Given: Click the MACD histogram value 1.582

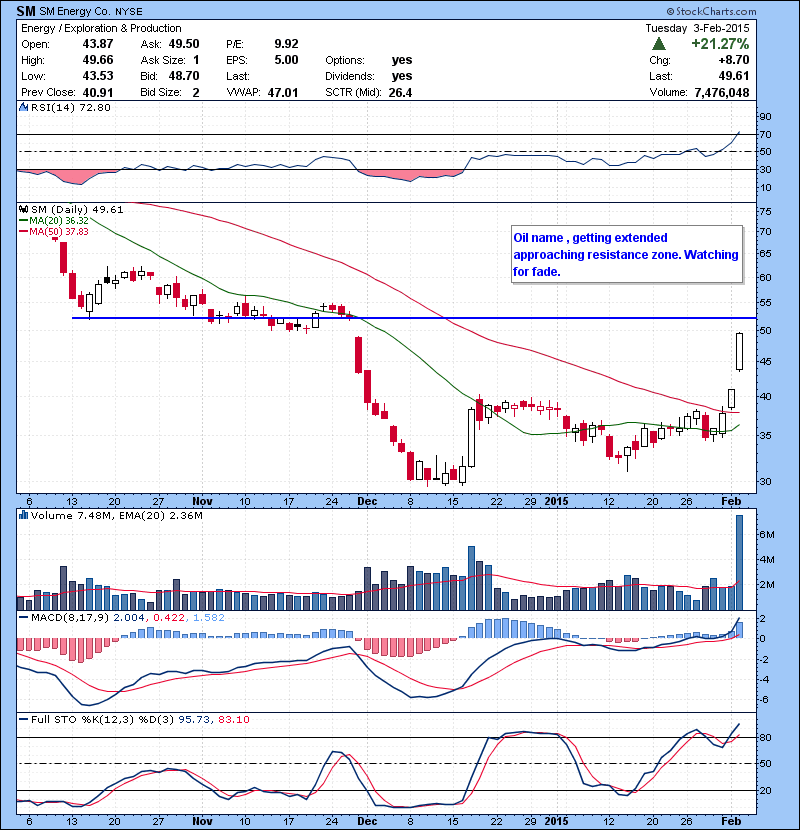Looking at the screenshot, I should pos(209,618).
